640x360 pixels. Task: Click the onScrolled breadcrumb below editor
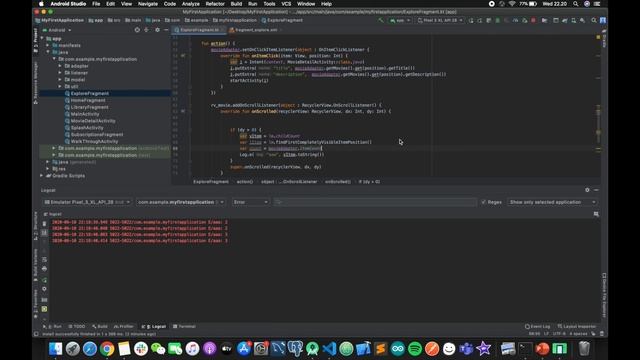(x=338, y=182)
